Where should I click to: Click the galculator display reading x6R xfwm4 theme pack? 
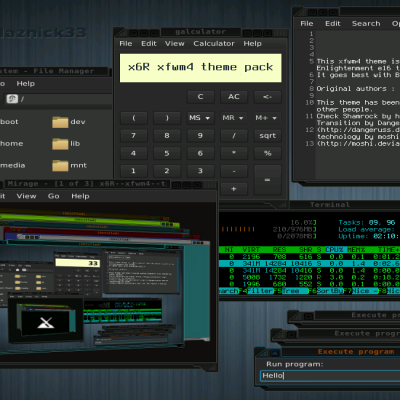tap(200, 68)
